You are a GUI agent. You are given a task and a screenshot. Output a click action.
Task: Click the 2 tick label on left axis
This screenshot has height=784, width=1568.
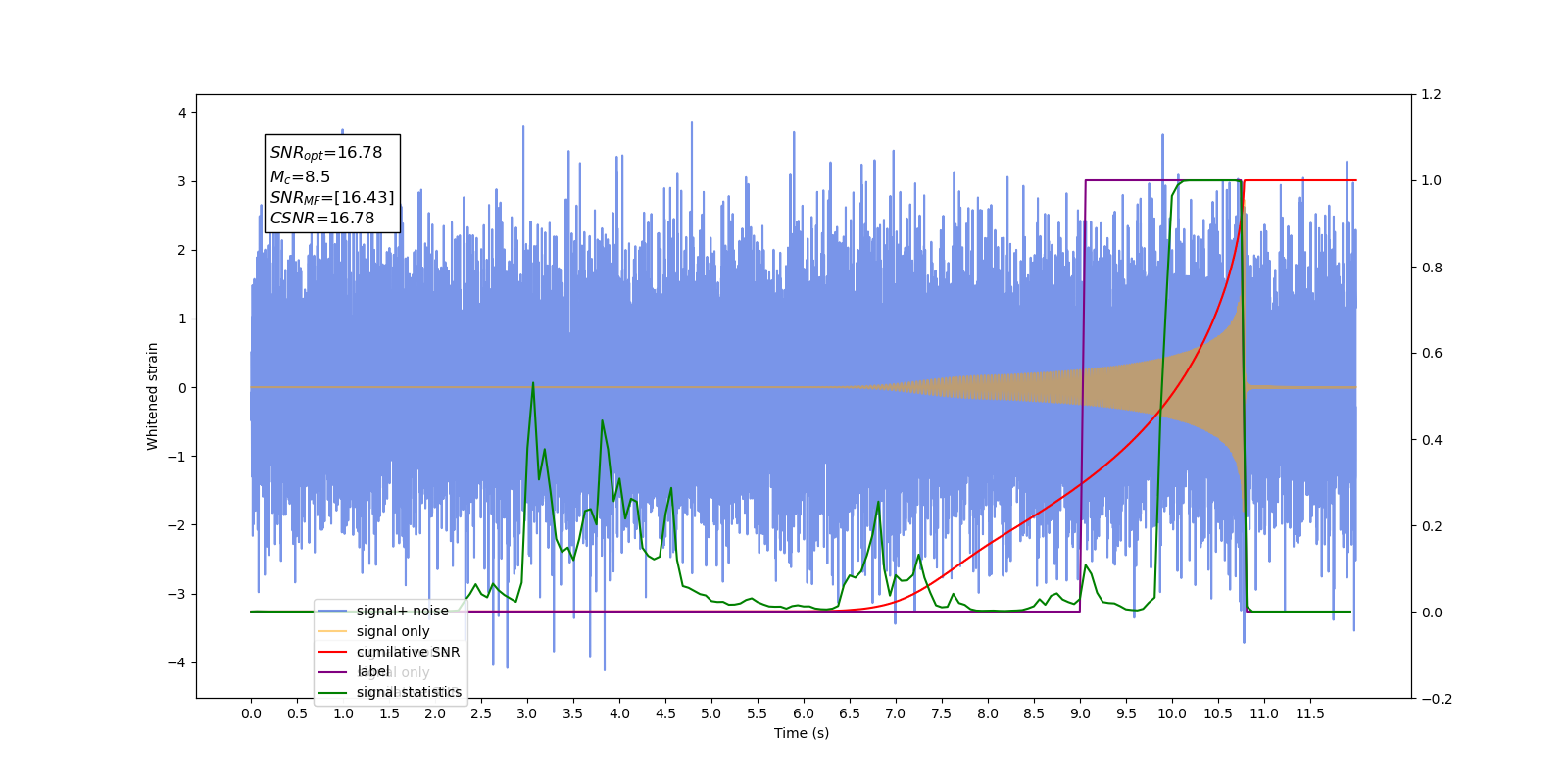tap(182, 250)
